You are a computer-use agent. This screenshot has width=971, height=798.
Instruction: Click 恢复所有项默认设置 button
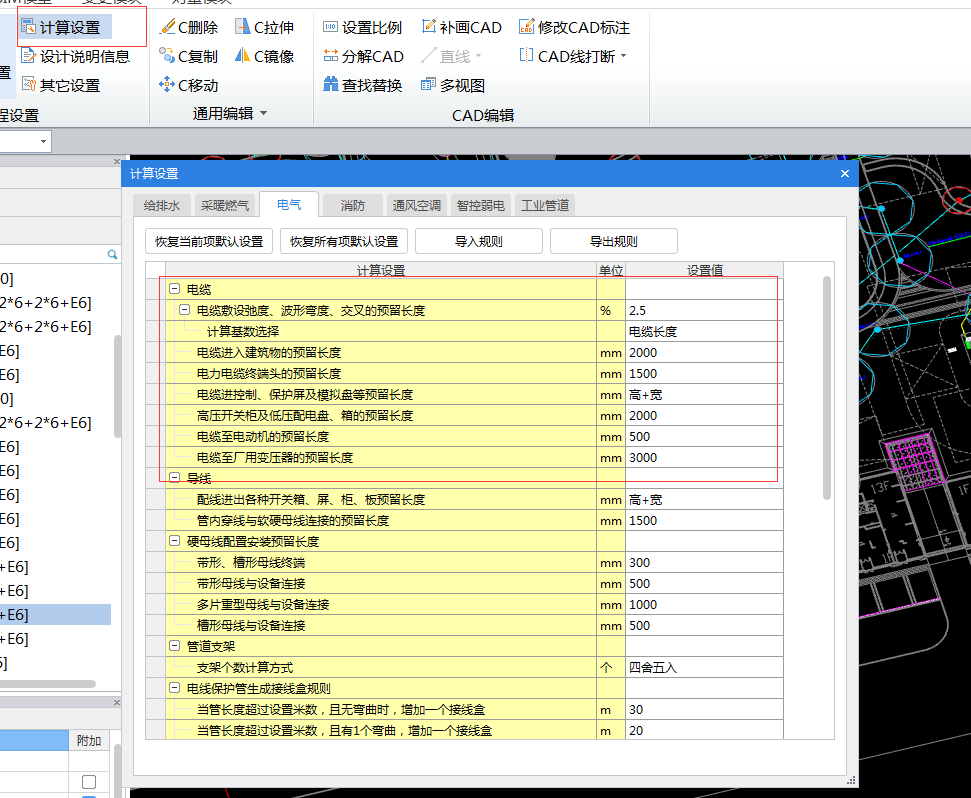(344, 241)
